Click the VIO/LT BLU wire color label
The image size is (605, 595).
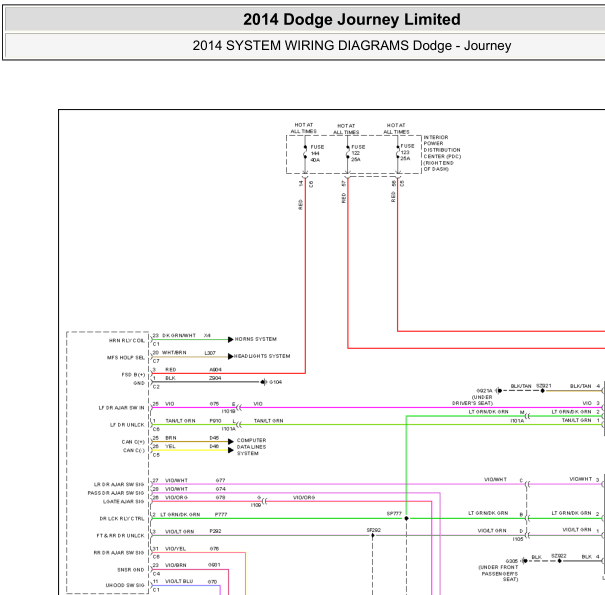click(179, 581)
